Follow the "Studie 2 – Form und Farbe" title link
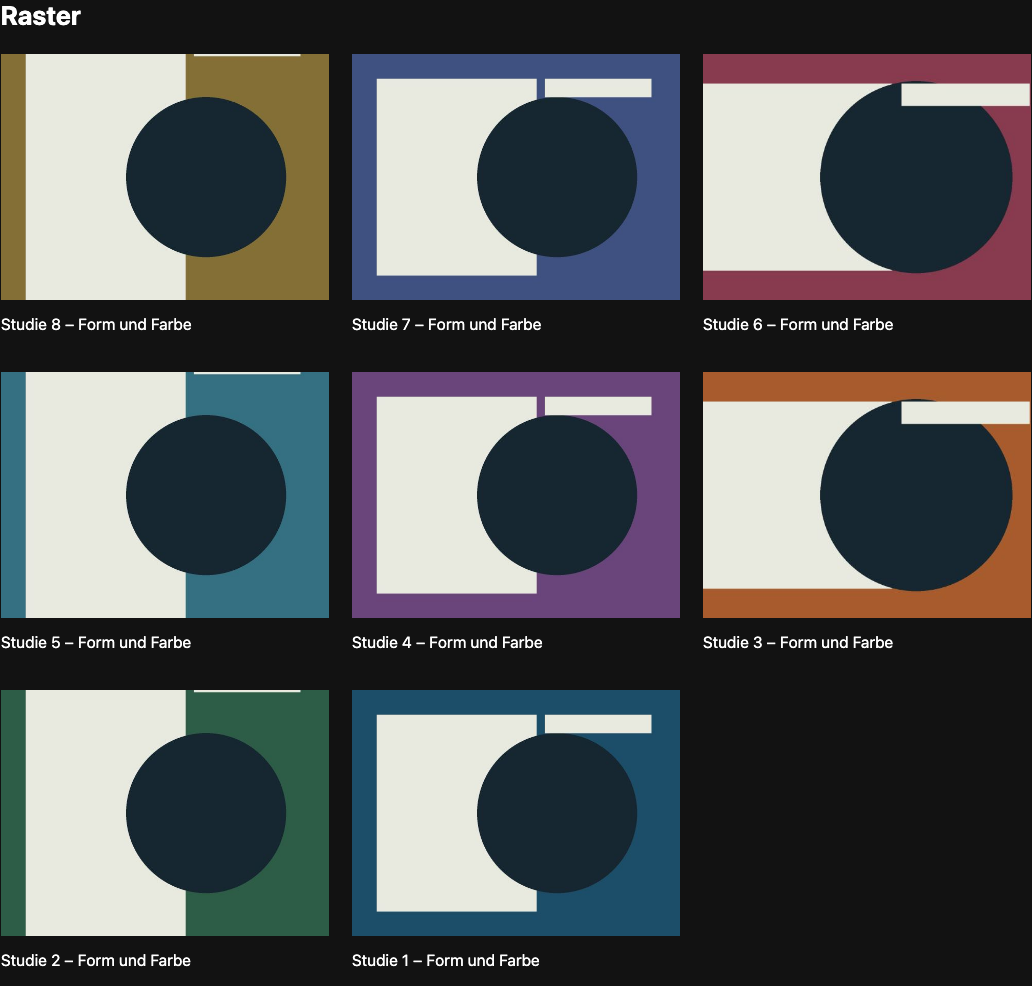 [96, 960]
